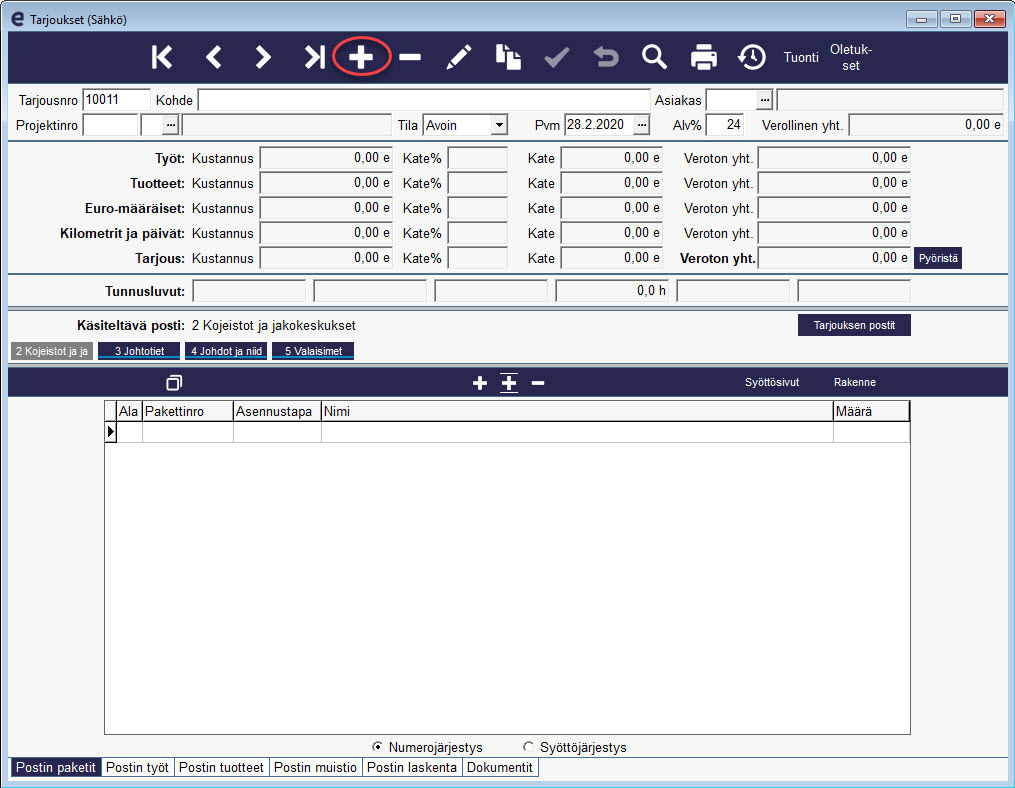Open Oletukset in the toolbar
Screen dimensions: 1015x788
pyautogui.click(x=851, y=58)
